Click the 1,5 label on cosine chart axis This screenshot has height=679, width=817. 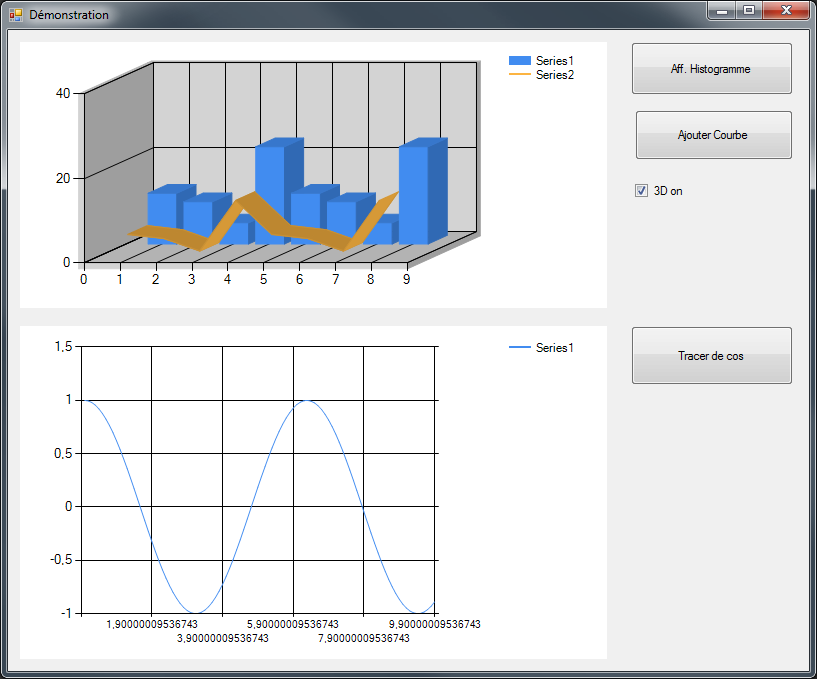[x=64, y=346]
